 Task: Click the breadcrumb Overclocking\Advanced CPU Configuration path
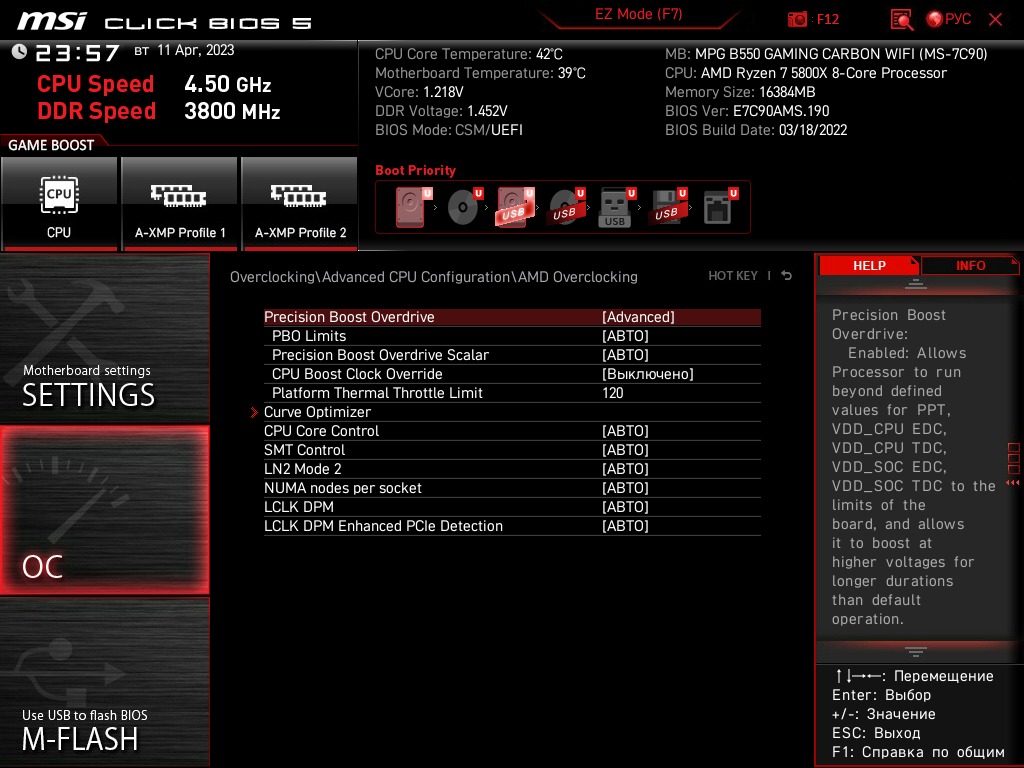click(434, 277)
